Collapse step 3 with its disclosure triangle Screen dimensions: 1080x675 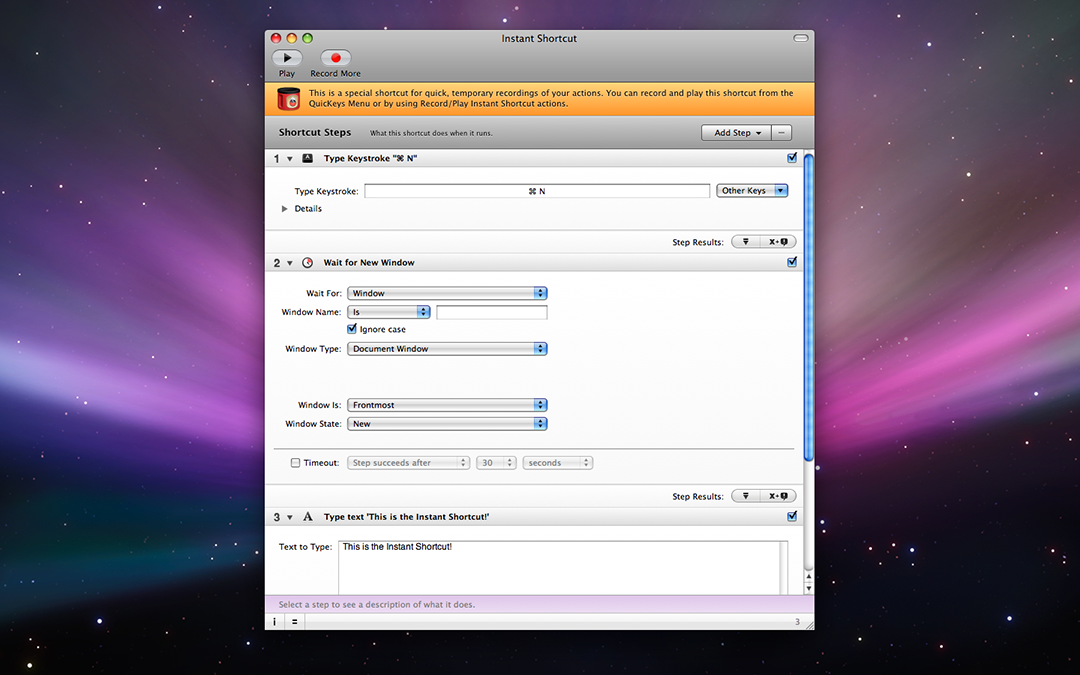[x=290, y=517]
